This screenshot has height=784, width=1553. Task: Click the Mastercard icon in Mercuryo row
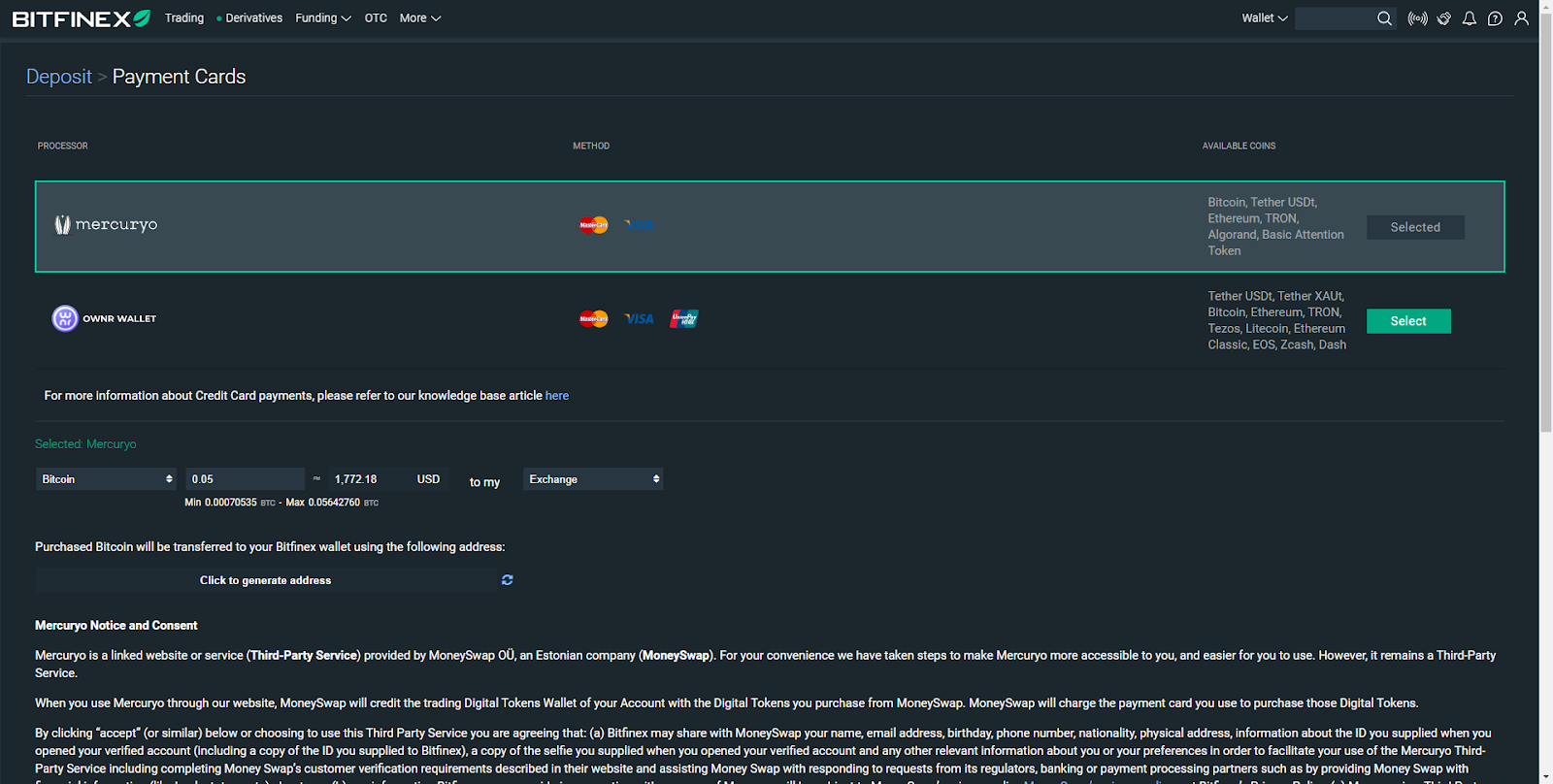pyautogui.click(x=594, y=225)
